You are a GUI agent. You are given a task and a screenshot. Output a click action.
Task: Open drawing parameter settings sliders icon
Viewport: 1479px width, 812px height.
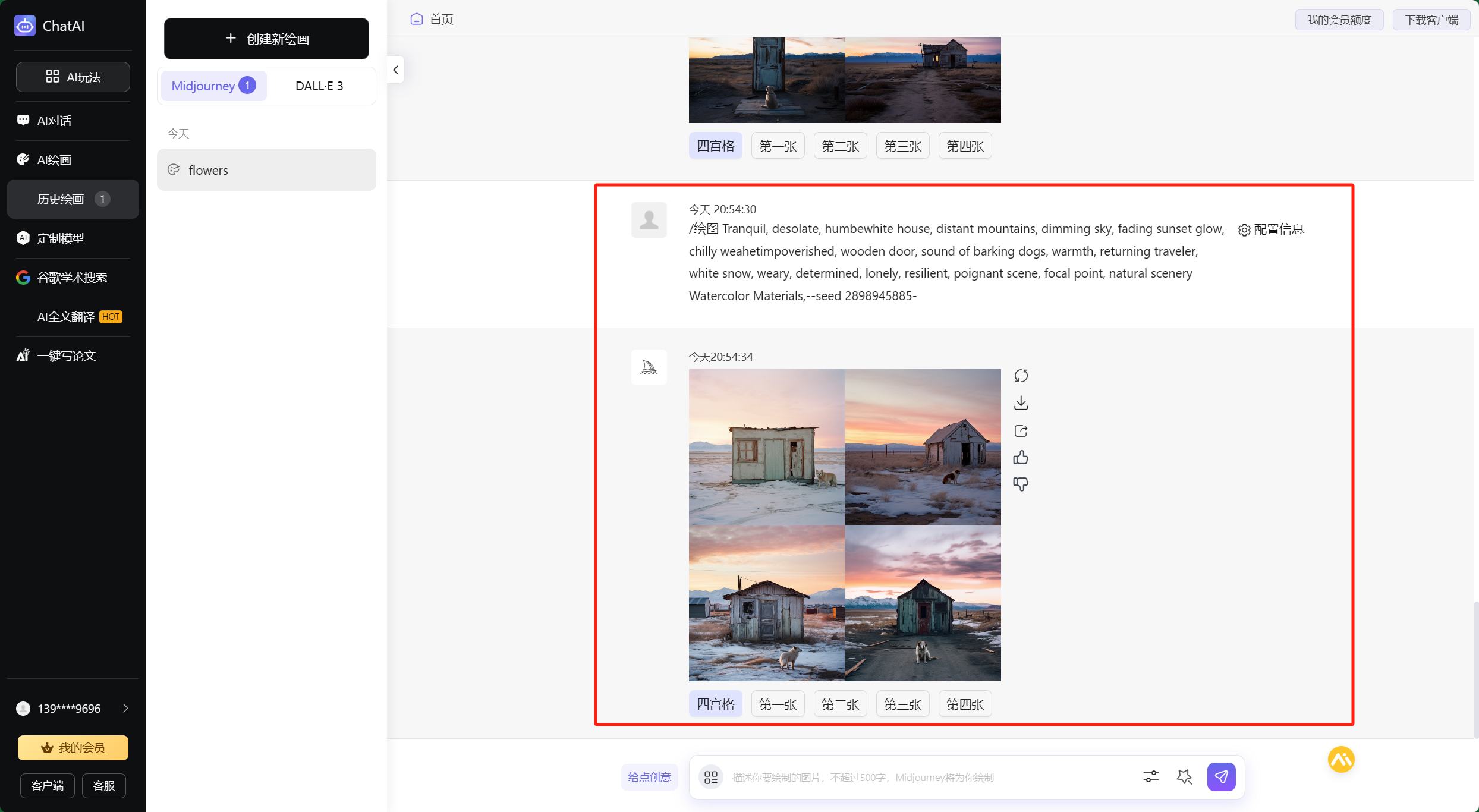click(x=1151, y=776)
